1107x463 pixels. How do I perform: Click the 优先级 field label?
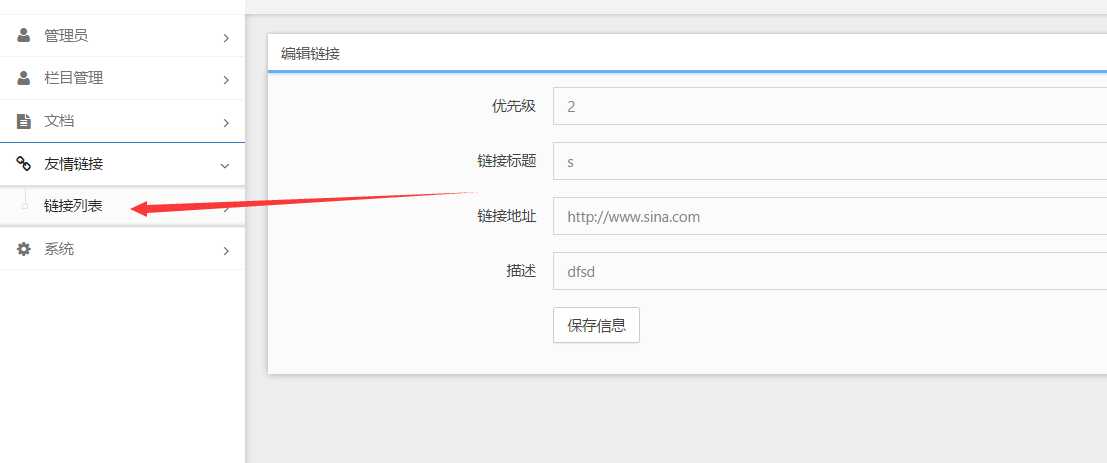[514, 106]
